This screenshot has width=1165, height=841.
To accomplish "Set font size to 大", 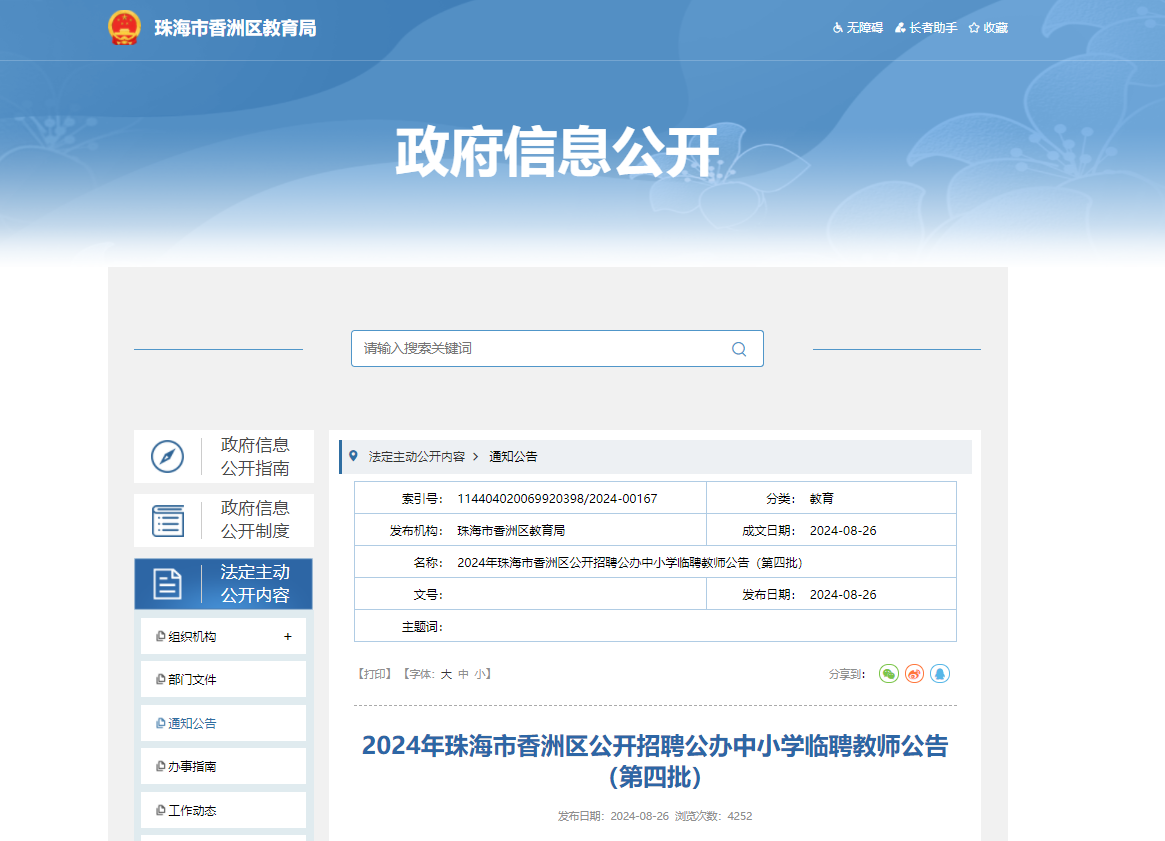I will [446, 674].
